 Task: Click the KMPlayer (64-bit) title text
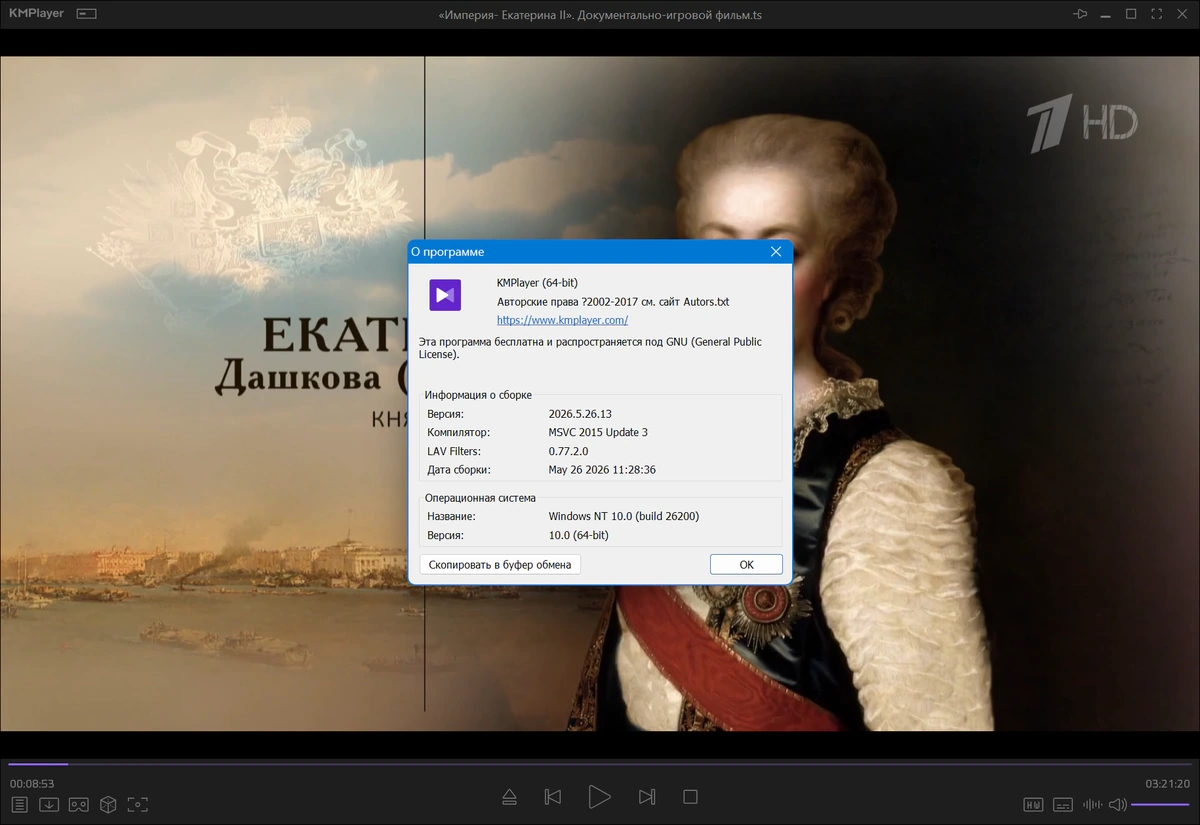[x=537, y=283]
